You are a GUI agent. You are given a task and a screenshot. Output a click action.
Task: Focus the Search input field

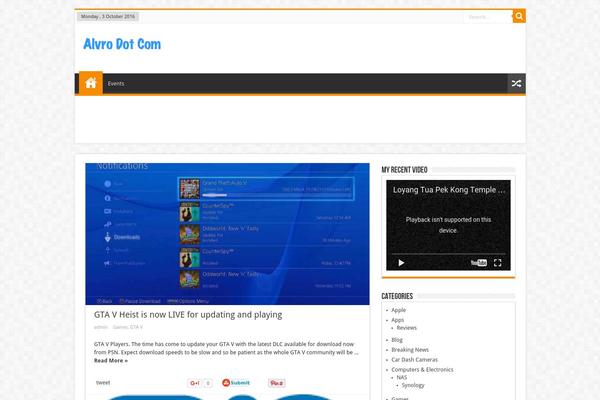(488, 17)
